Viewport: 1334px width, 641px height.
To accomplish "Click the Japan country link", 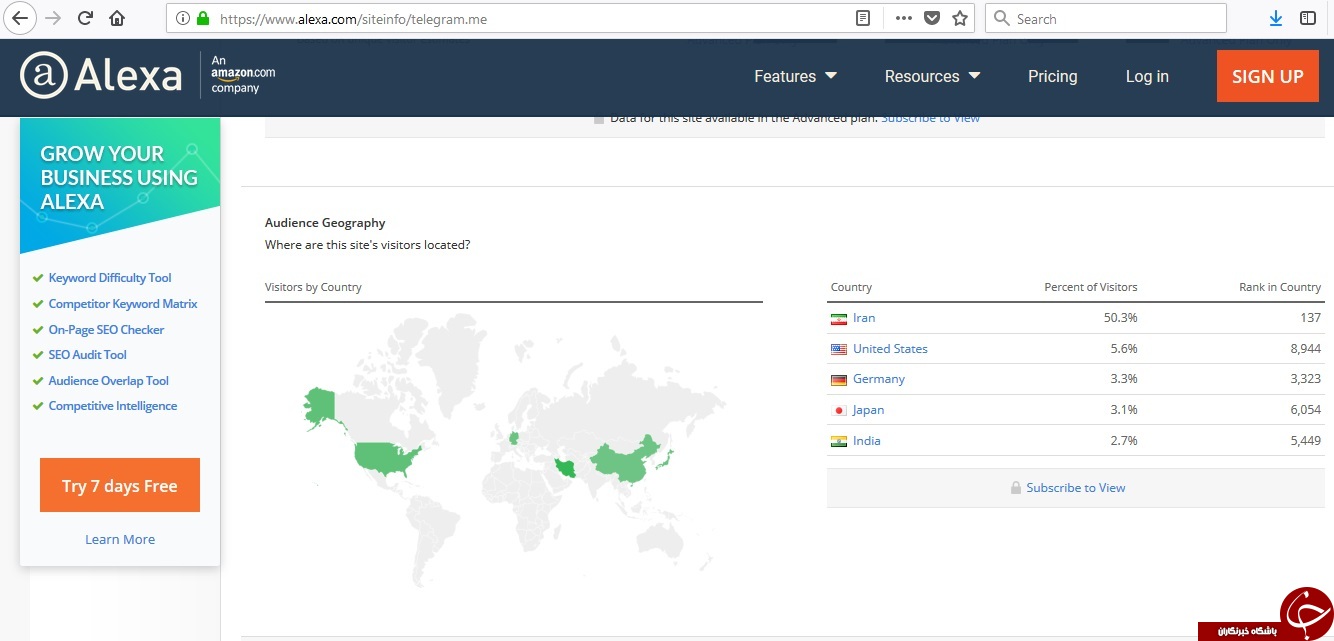I will 868,410.
